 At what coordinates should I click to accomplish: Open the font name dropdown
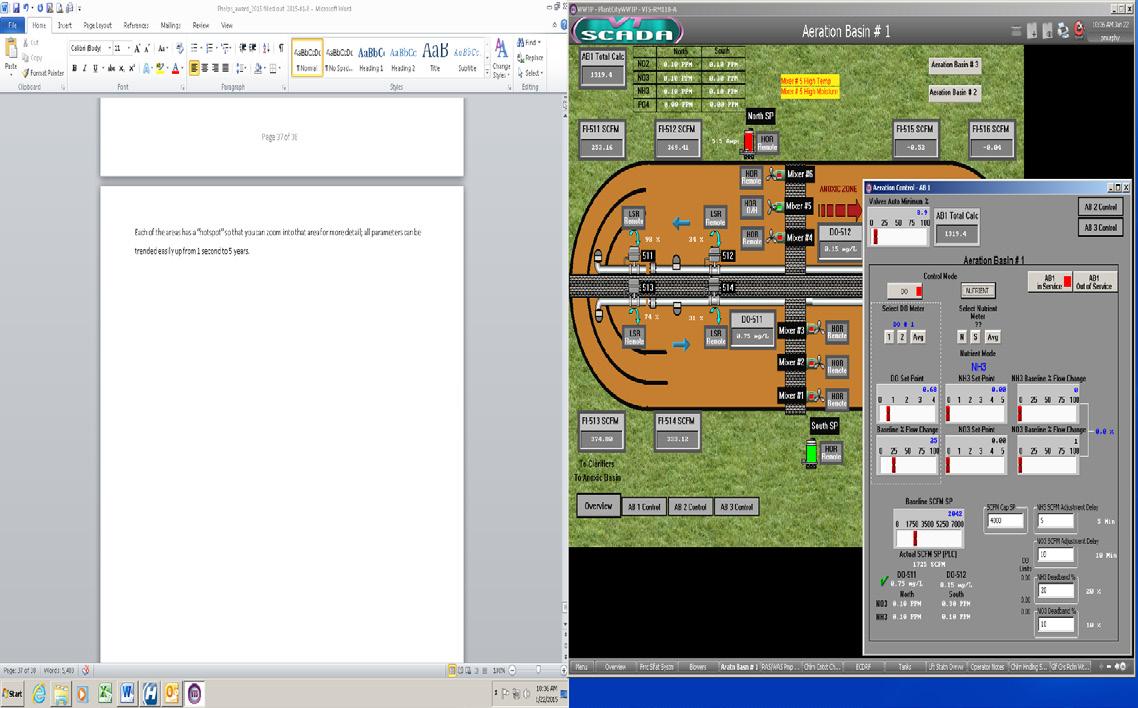coord(110,49)
